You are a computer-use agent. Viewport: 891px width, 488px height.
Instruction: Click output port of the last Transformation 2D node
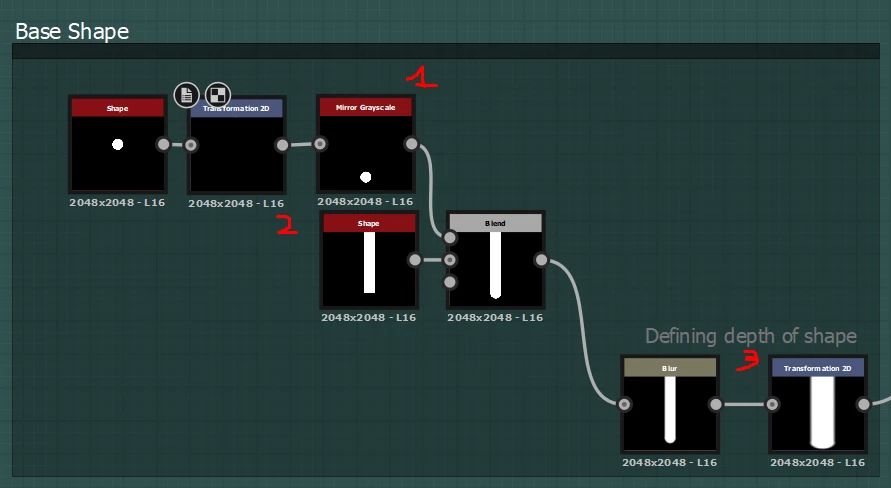[864, 404]
